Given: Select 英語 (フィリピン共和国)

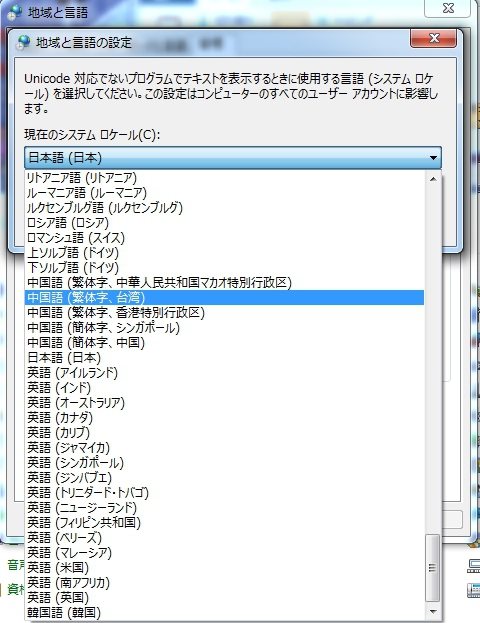Looking at the screenshot, I should [224, 523].
